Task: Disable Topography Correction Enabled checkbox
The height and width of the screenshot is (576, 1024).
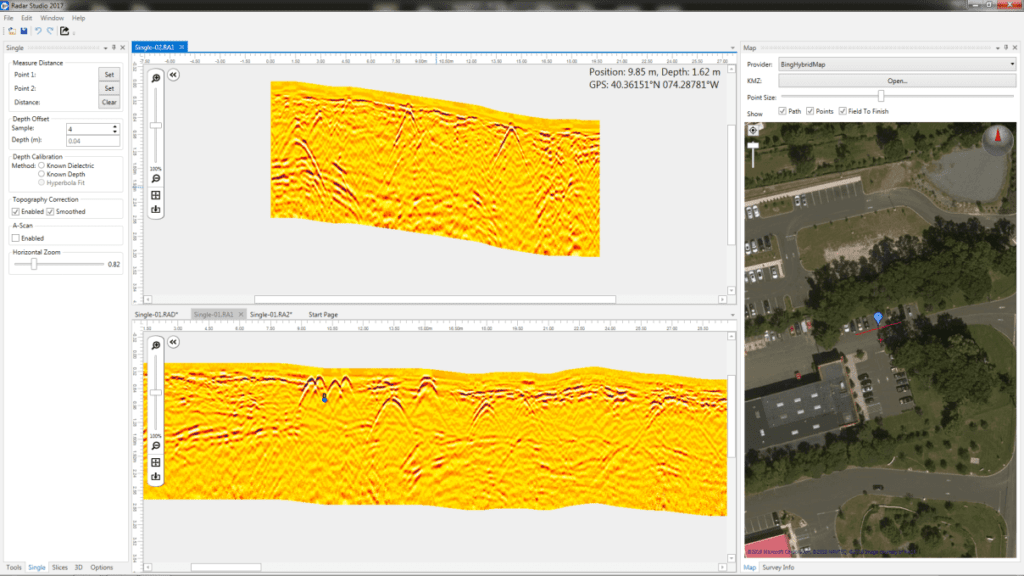Action: coord(15,212)
